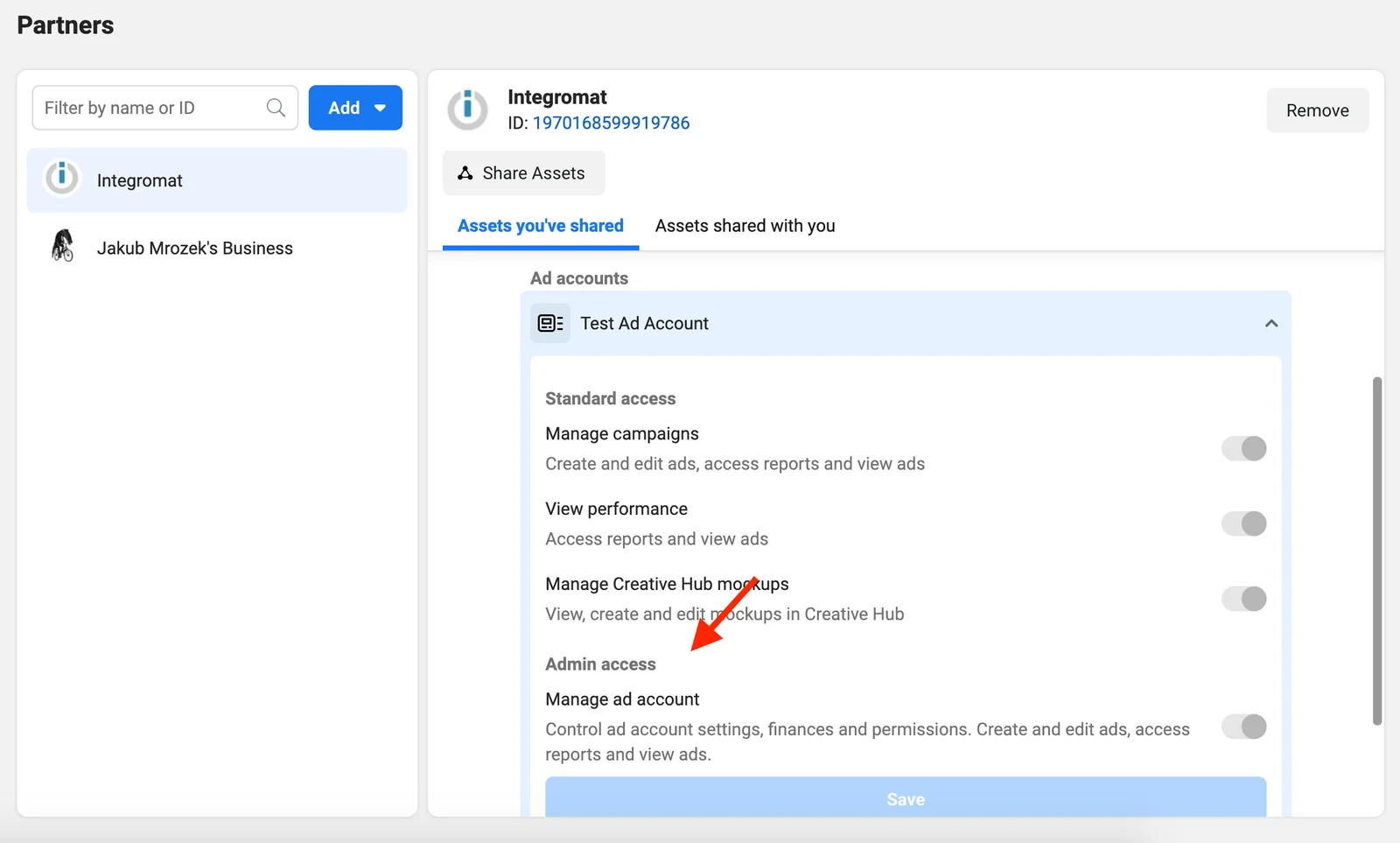Open the Assets shared with you tab

pyautogui.click(x=745, y=226)
